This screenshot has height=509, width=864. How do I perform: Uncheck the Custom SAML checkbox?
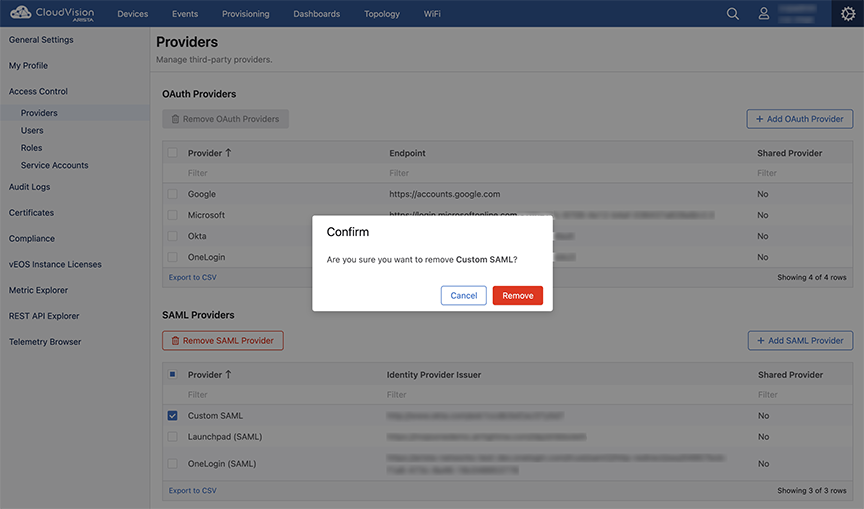point(172,415)
